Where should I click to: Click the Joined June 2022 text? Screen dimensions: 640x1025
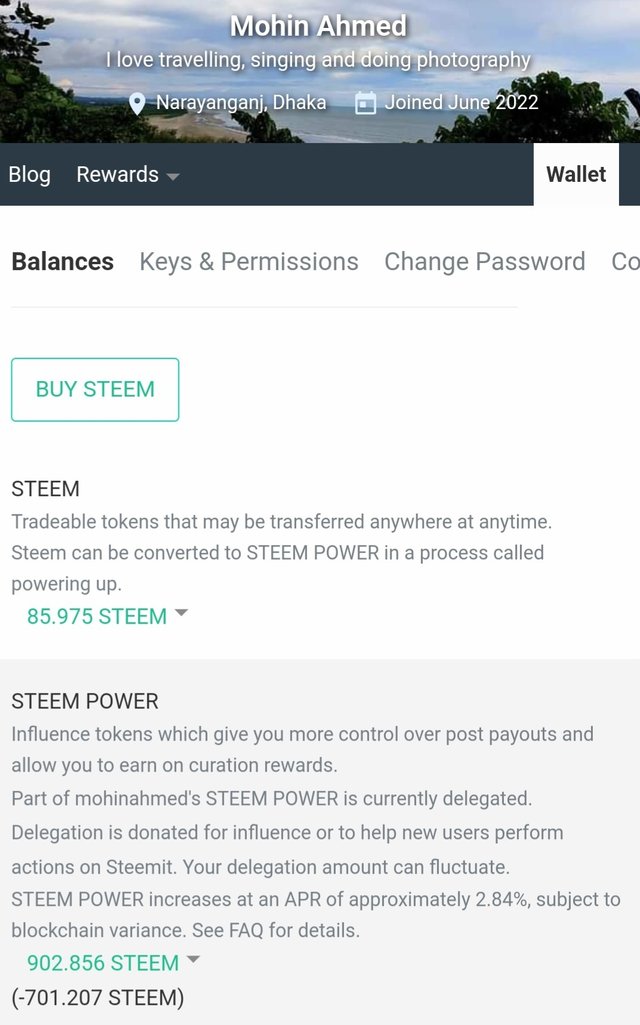461,103
